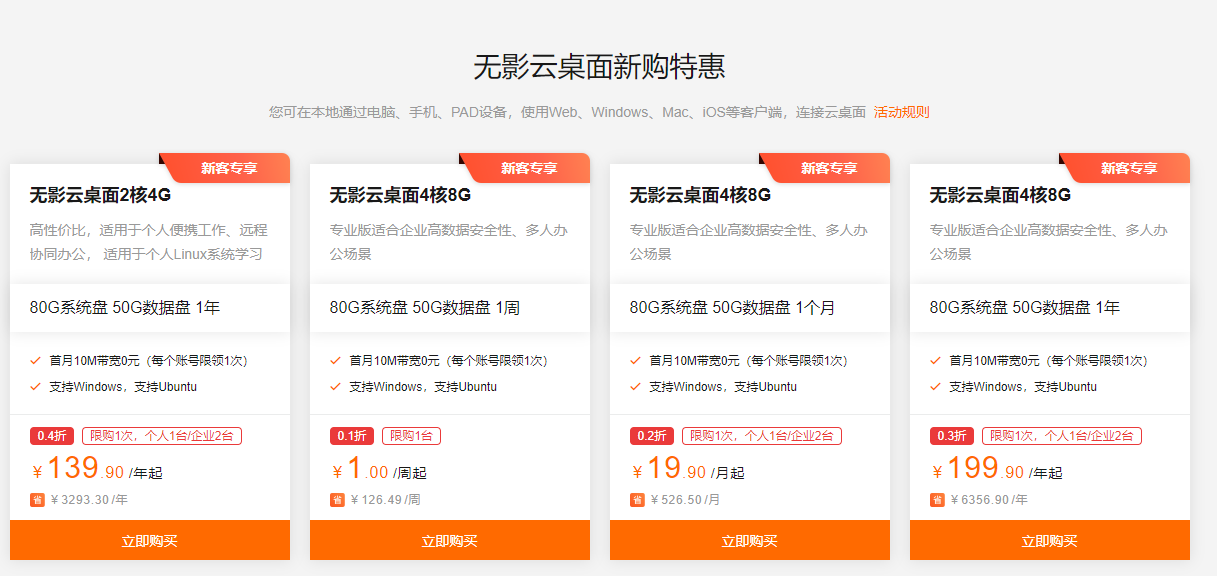Click the 限购1台 limit tag
Screen dimensions: 1217x576
(x=412, y=436)
